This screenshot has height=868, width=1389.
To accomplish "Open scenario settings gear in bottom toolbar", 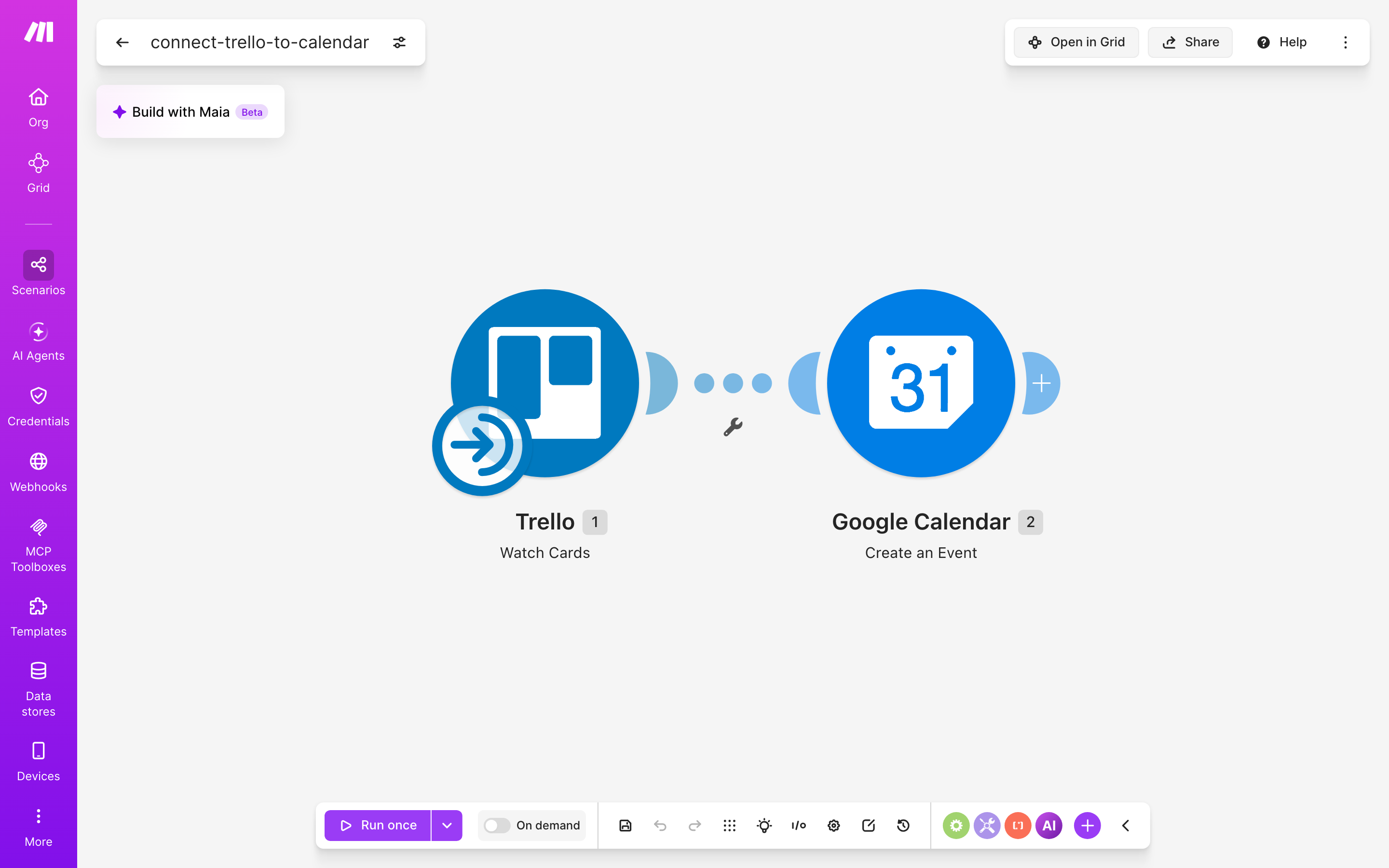I will click(x=834, y=826).
